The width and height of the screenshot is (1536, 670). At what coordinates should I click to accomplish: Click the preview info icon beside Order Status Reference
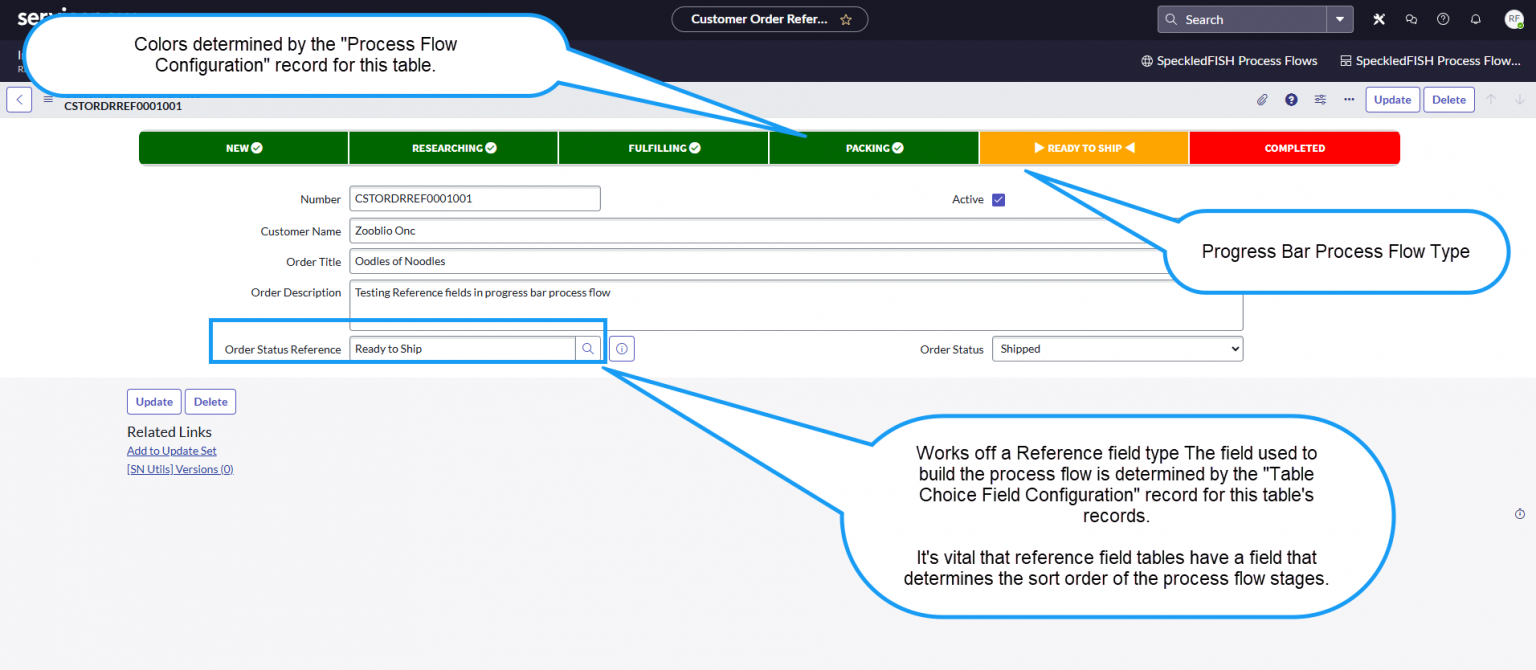tap(620, 348)
